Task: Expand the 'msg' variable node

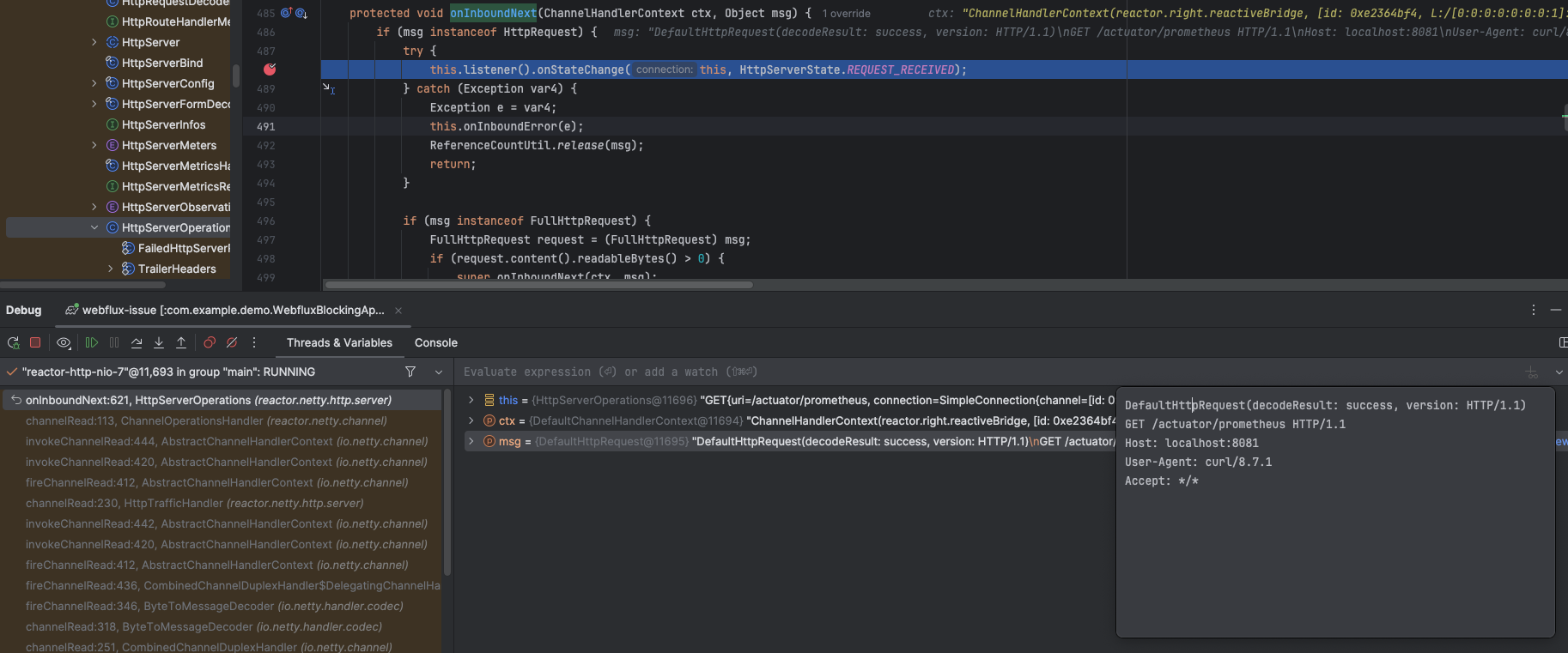Action: click(x=471, y=441)
